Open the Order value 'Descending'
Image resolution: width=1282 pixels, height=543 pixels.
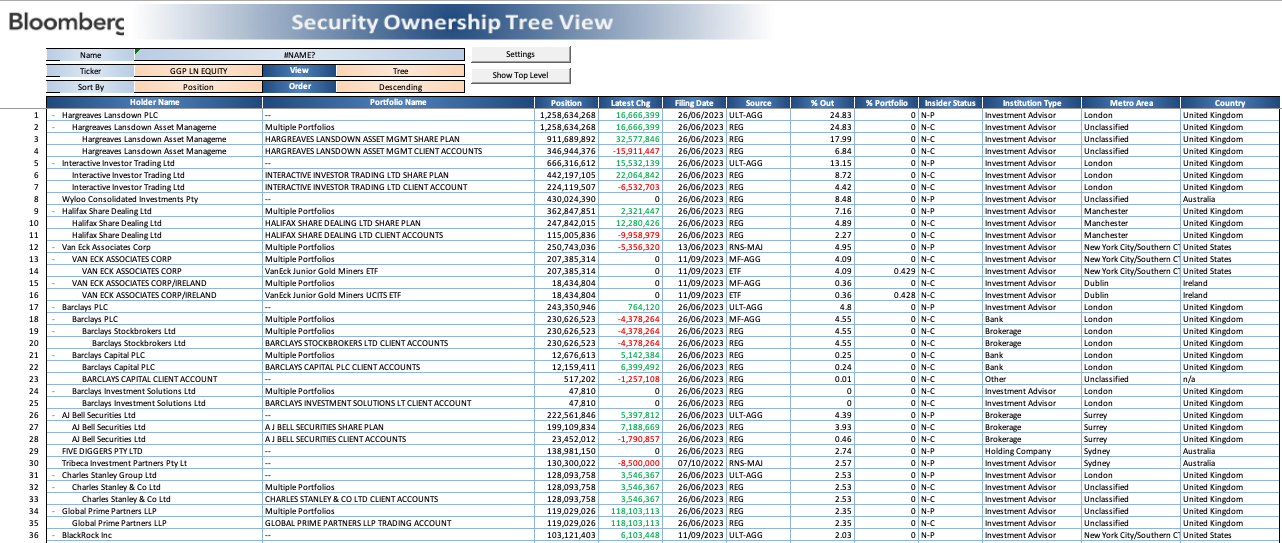(x=400, y=87)
